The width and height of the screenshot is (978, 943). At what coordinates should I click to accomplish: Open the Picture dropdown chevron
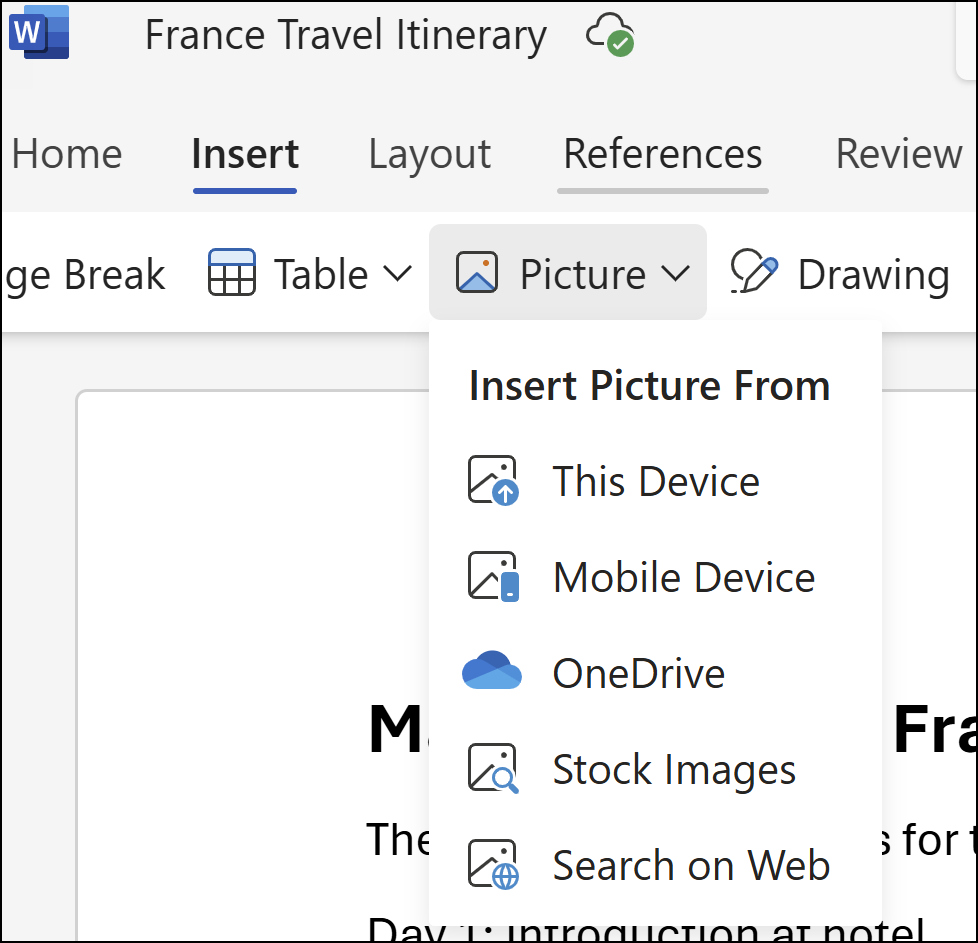pyautogui.click(x=680, y=271)
